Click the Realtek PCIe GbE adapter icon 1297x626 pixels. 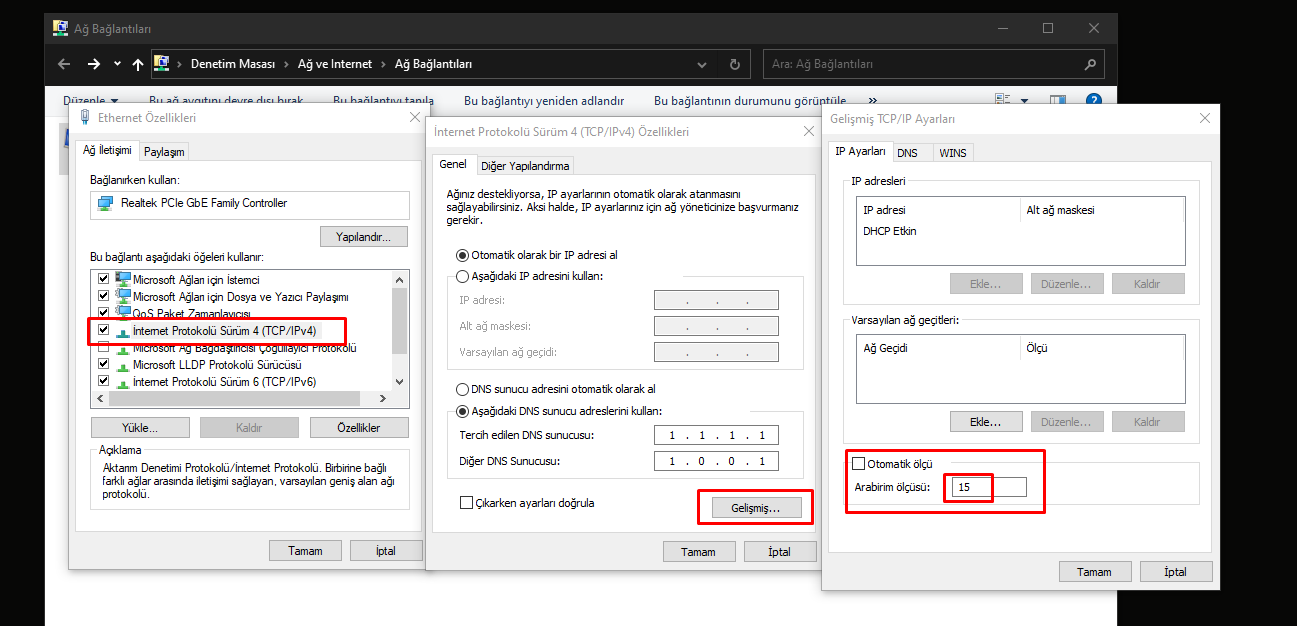point(105,204)
